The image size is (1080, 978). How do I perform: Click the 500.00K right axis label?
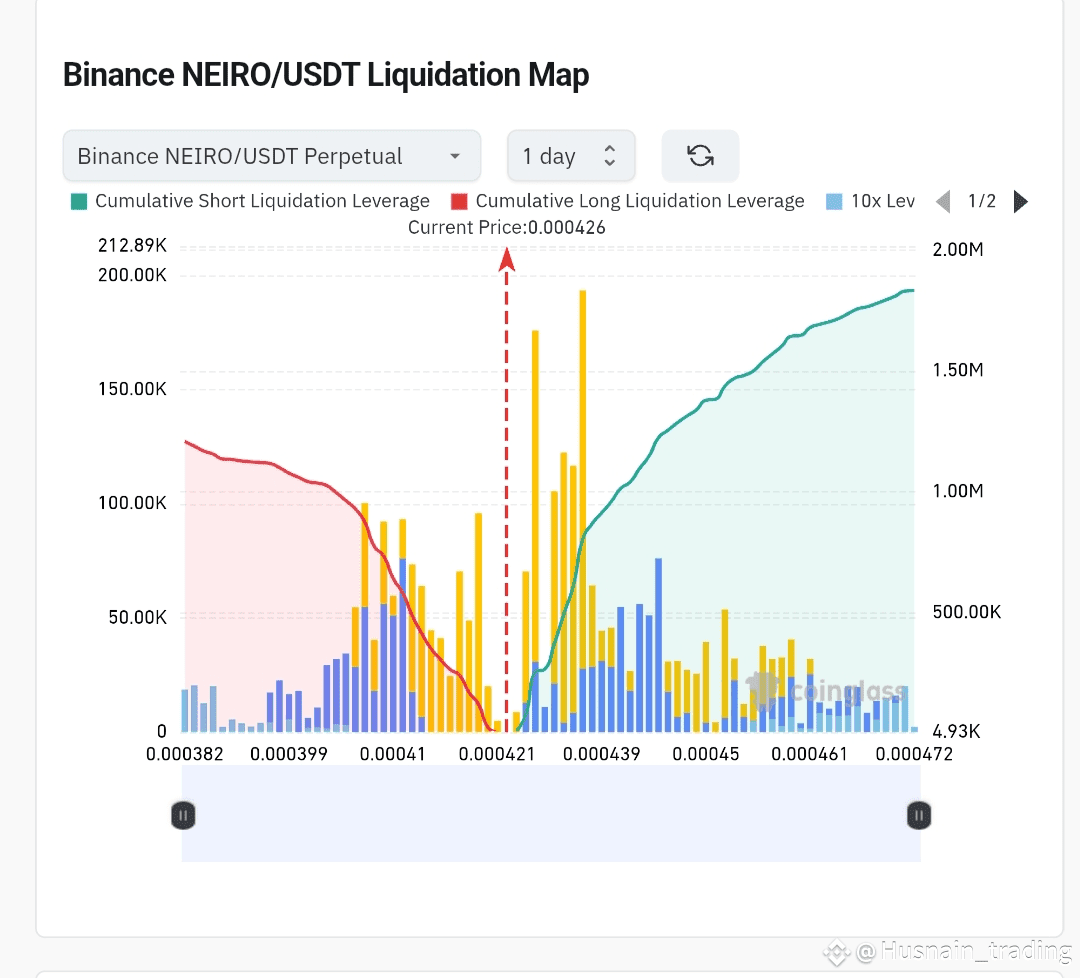(x=966, y=612)
